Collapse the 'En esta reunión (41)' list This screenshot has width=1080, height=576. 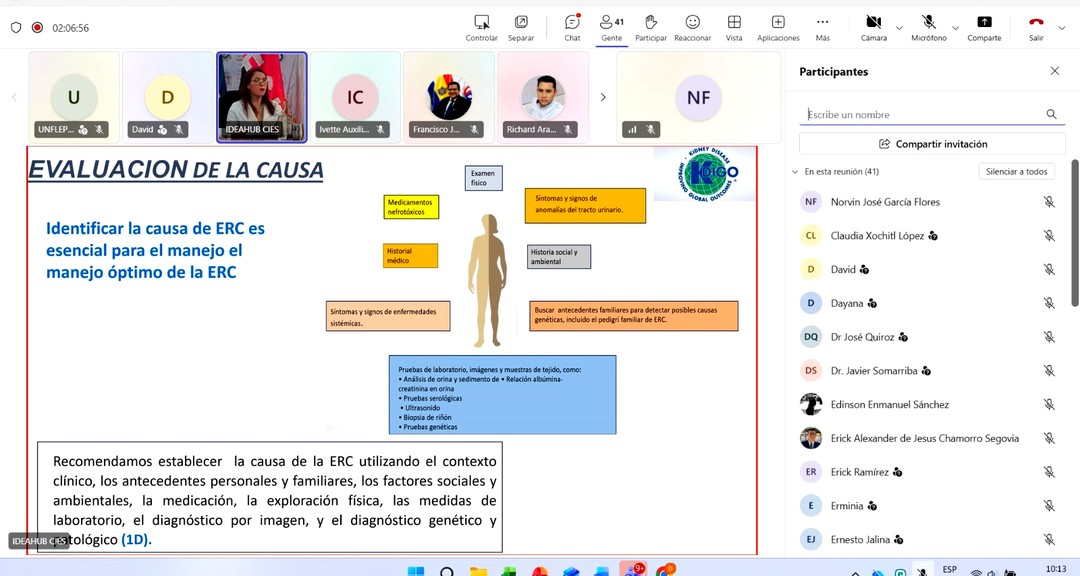point(796,172)
